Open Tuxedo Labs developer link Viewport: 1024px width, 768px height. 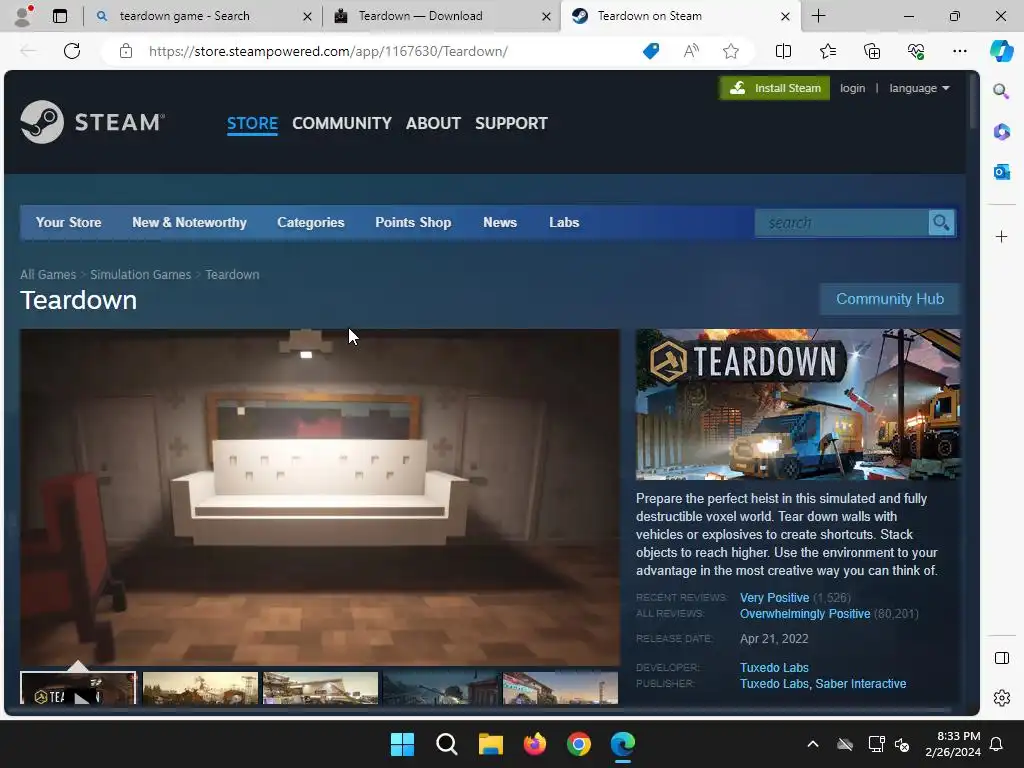pyautogui.click(x=774, y=667)
